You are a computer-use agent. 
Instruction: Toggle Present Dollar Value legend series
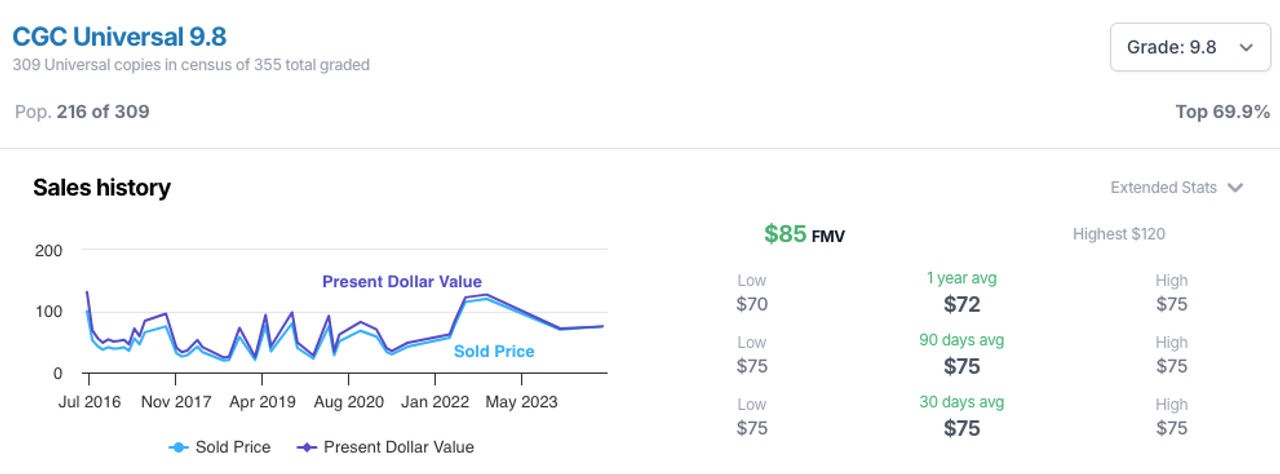click(x=386, y=447)
